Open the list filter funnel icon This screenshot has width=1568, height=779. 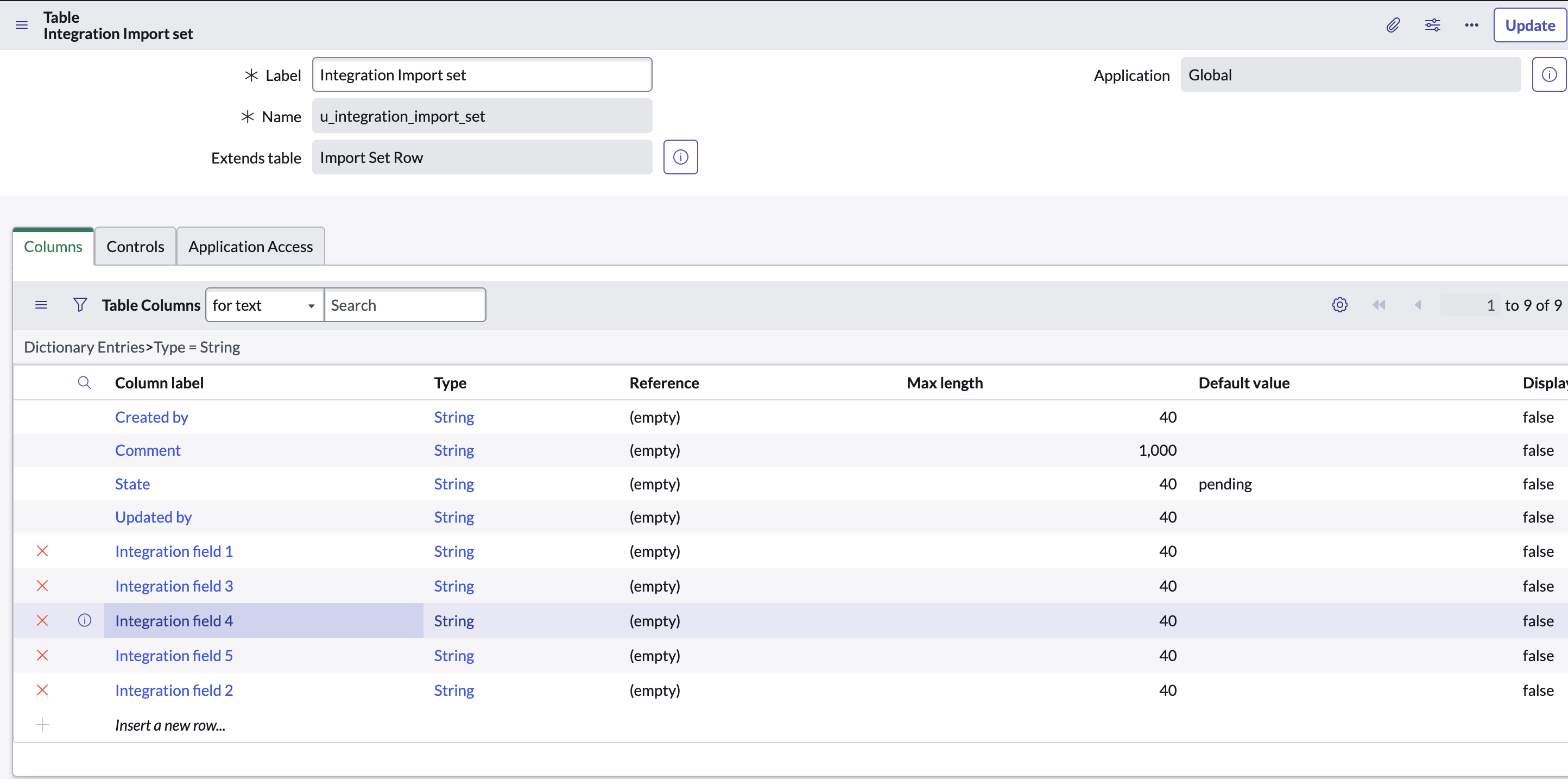click(x=80, y=305)
